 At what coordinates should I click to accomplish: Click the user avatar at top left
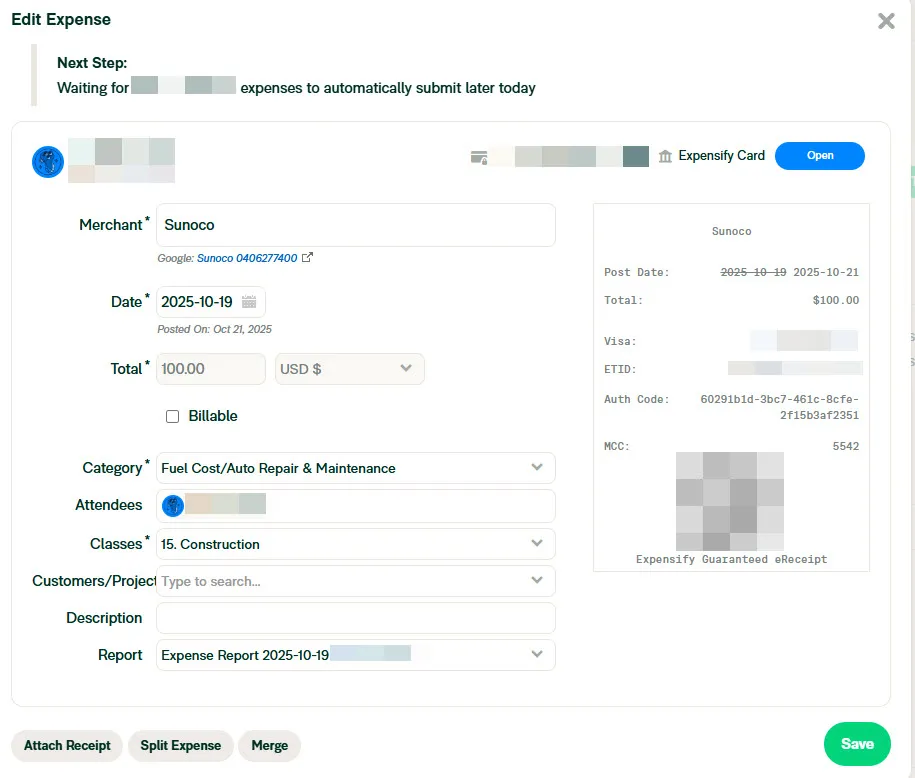point(48,161)
